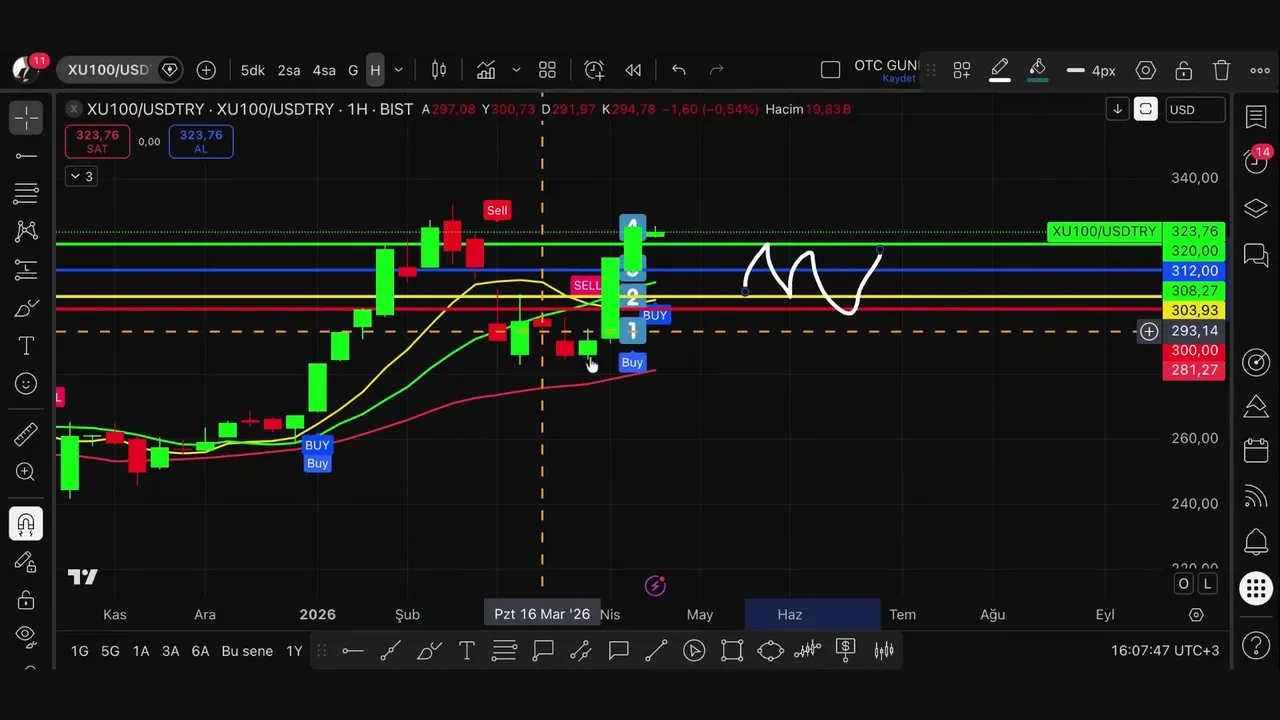Open the emoji icons tool
The height and width of the screenshot is (720, 1280).
coord(26,384)
